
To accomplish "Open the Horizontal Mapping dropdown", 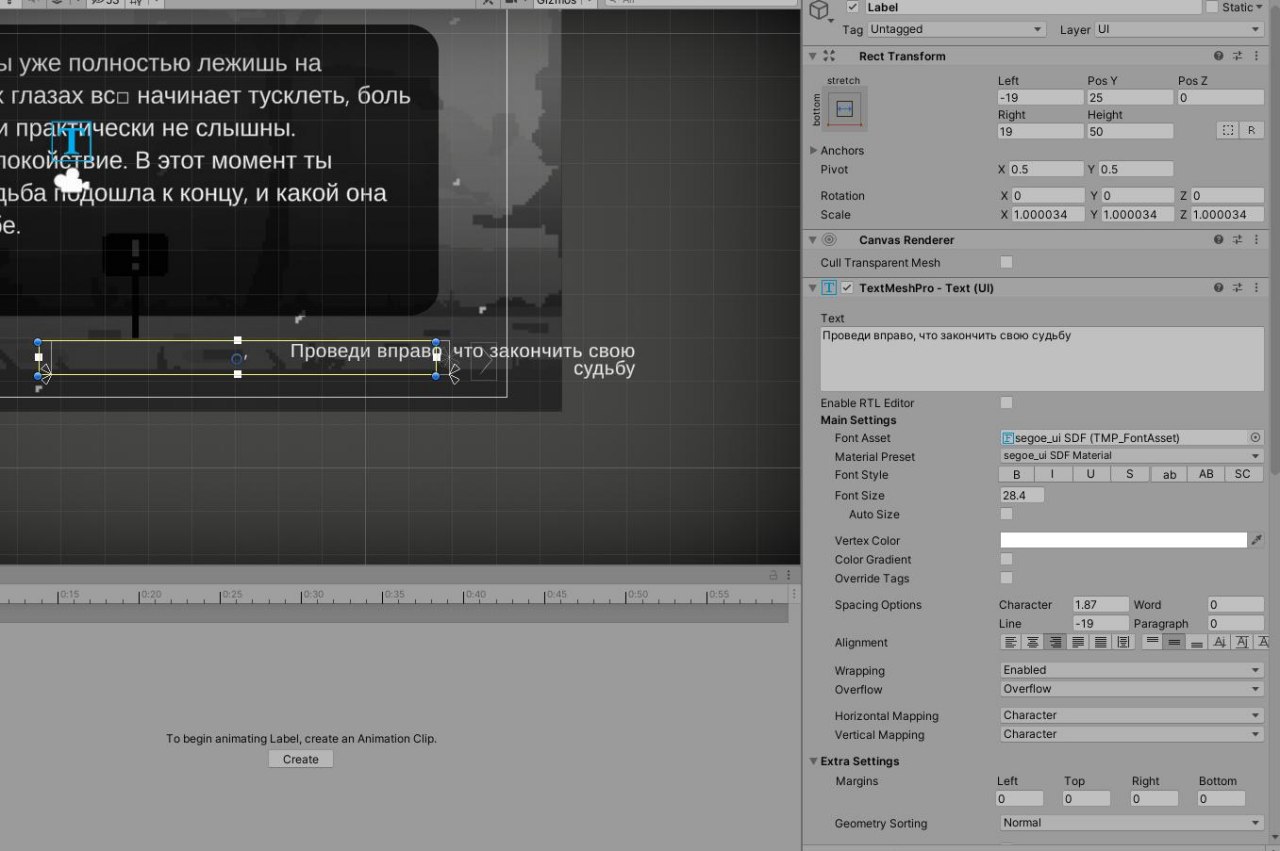I will point(1132,715).
